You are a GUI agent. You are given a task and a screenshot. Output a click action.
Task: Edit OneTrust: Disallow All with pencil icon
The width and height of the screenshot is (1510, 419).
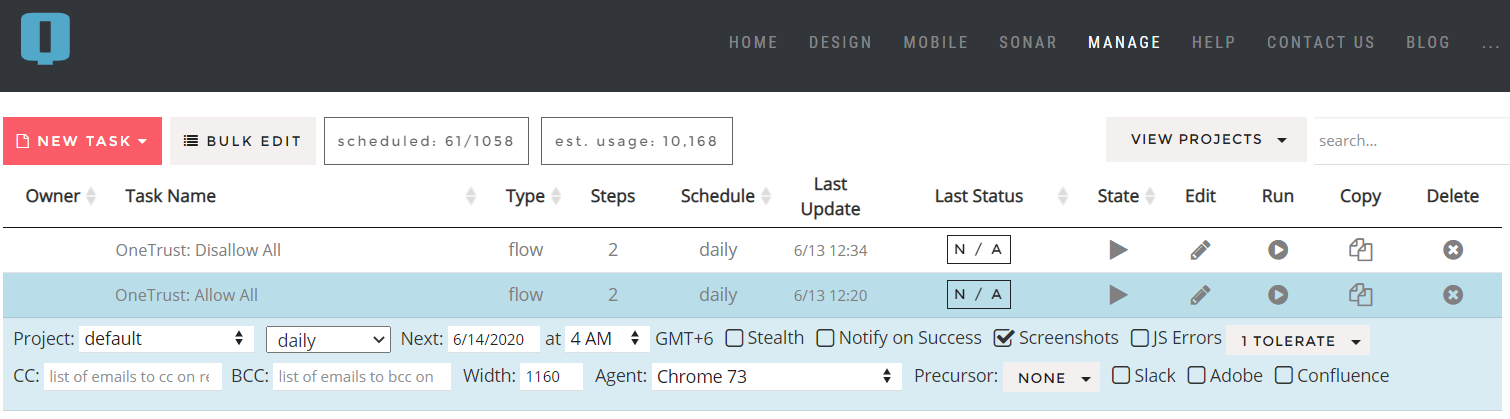(1200, 250)
